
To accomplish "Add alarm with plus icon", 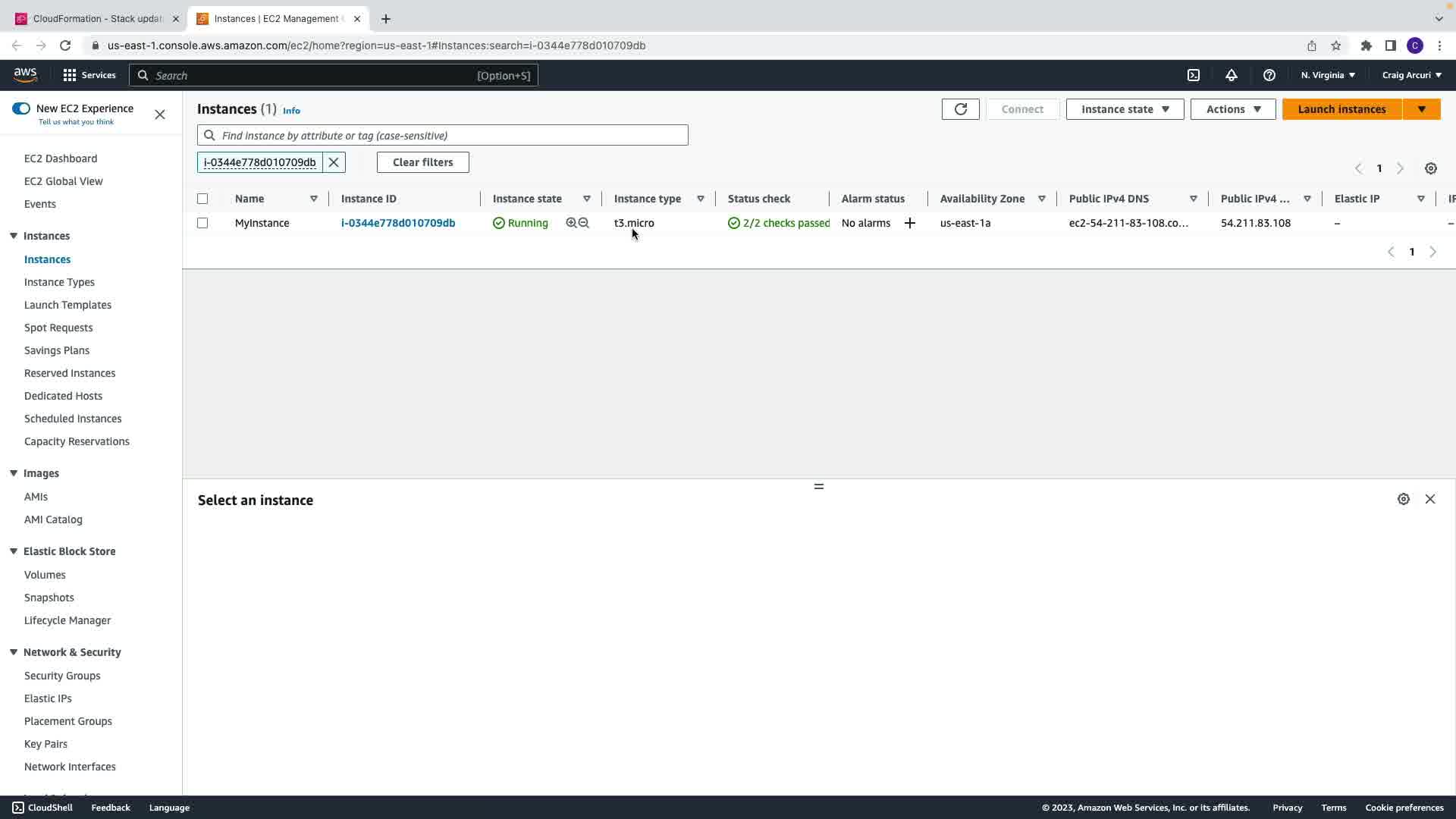I will click(x=909, y=223).
